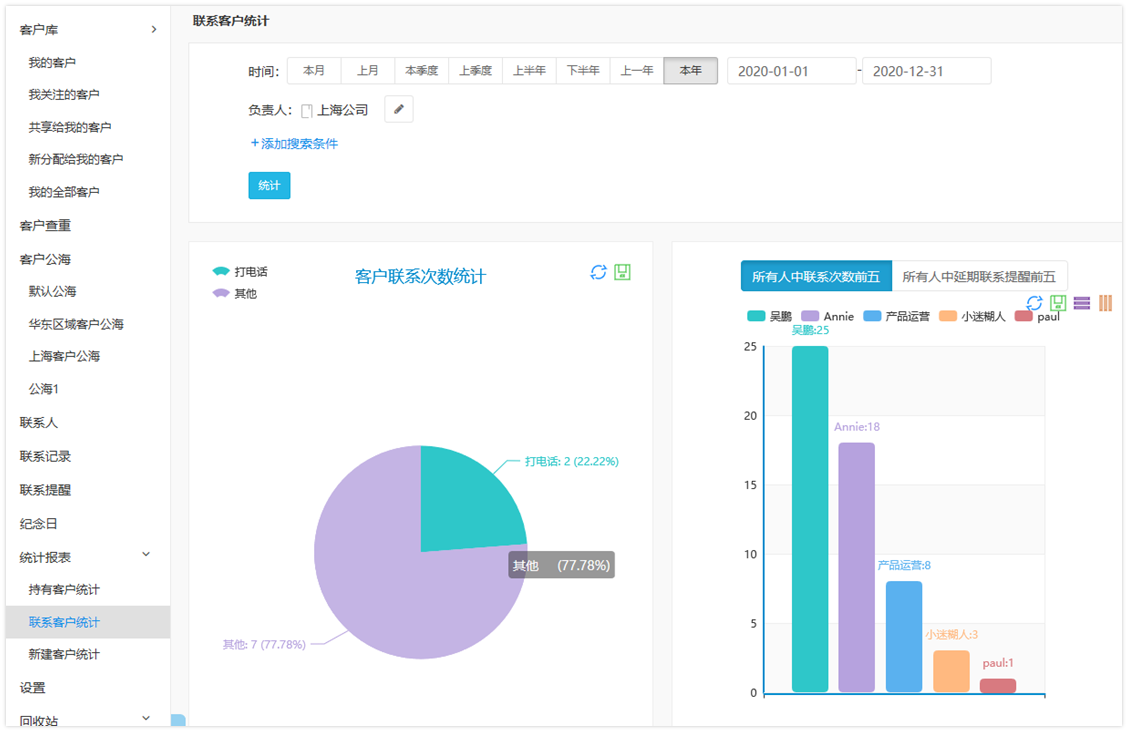The image size is (1128, 732).
Task: Click the 添加搜索条件 link
Action: point(294,144)
